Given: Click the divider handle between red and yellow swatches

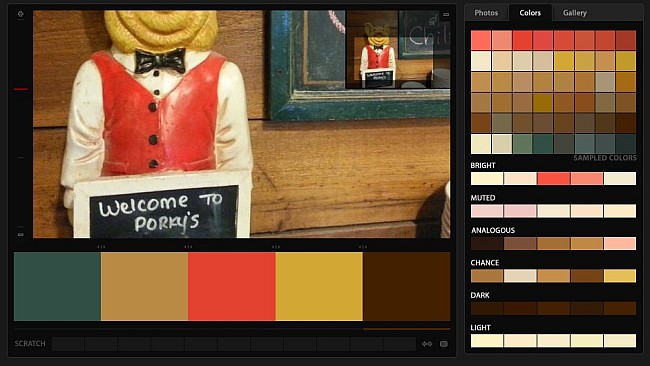Looking at the screenshot, I should (276, 247).
